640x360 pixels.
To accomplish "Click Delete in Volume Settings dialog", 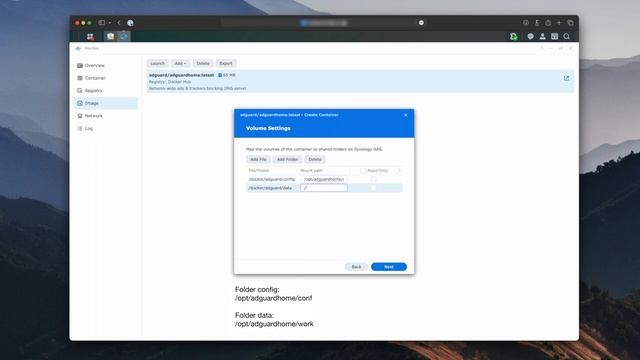I will pos(315,159).
